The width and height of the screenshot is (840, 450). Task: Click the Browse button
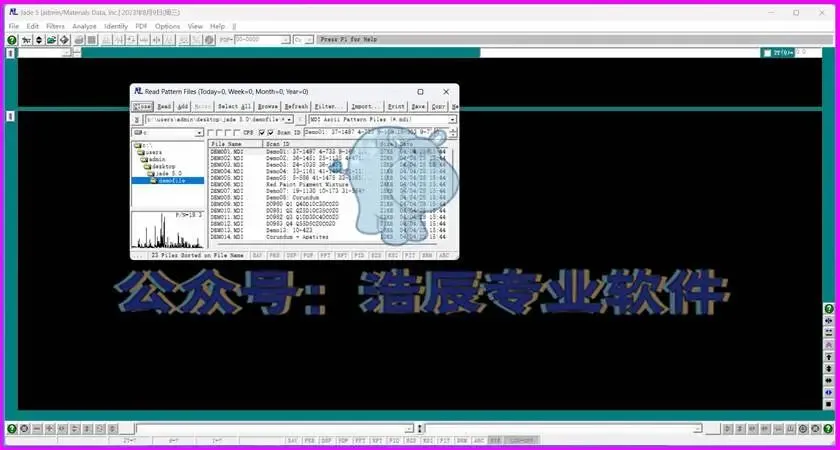(x=268, y=107)
